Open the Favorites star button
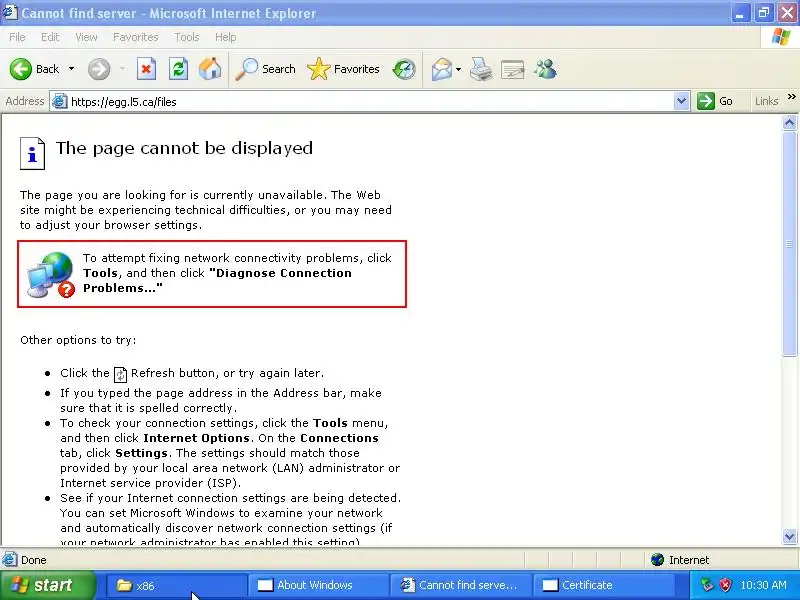The image size is (800, 600). pyautogui.click(x=343, y=69)
